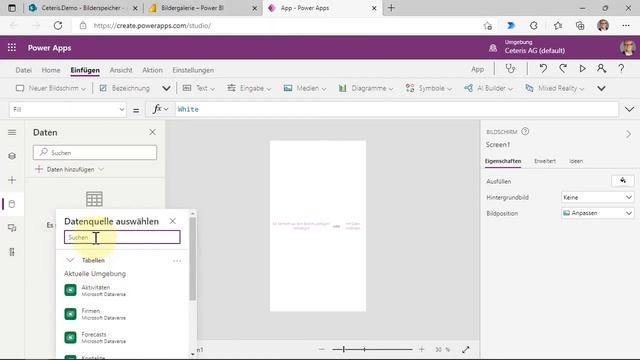This screenshot has height=360, width=640.
Task: Click the BILDSCHIRM help info icon
Action: click(525, 131)
